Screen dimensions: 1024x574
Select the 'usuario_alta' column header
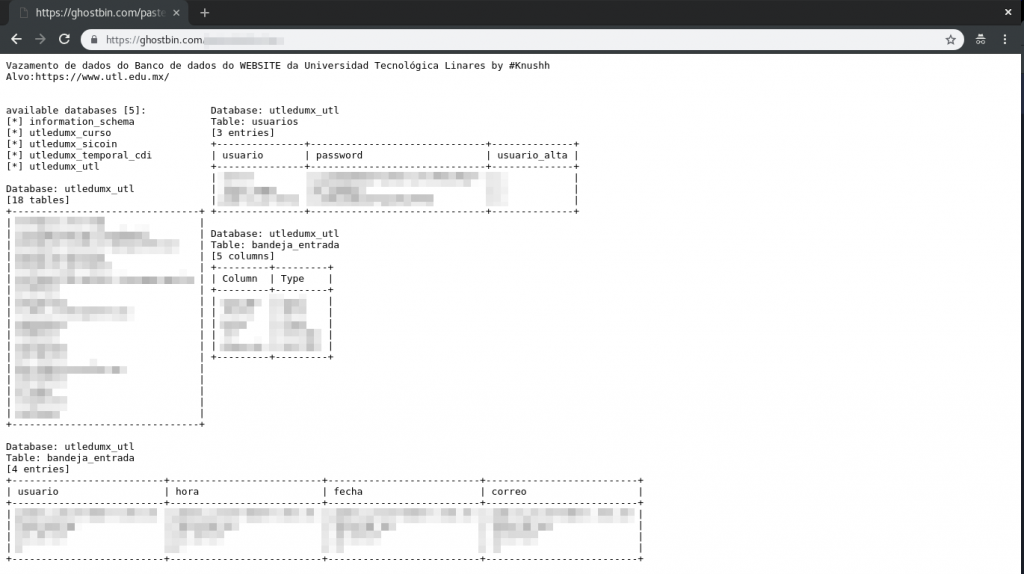(x=532, y=155)
